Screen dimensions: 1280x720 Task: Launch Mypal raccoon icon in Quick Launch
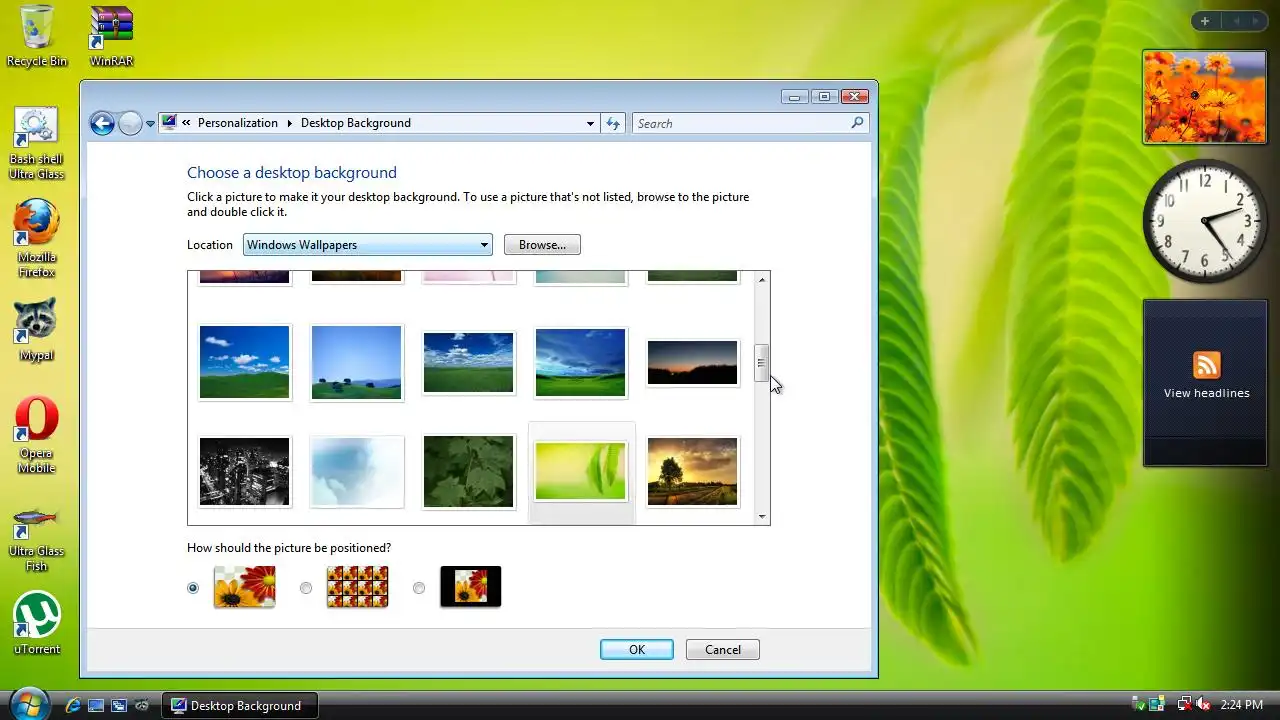pos(142,705)
